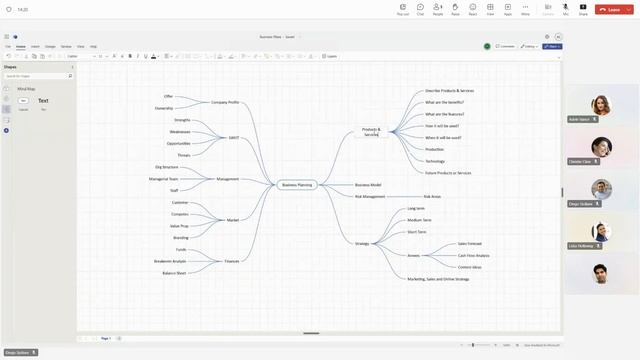Show the People panel

coord(438,9)
